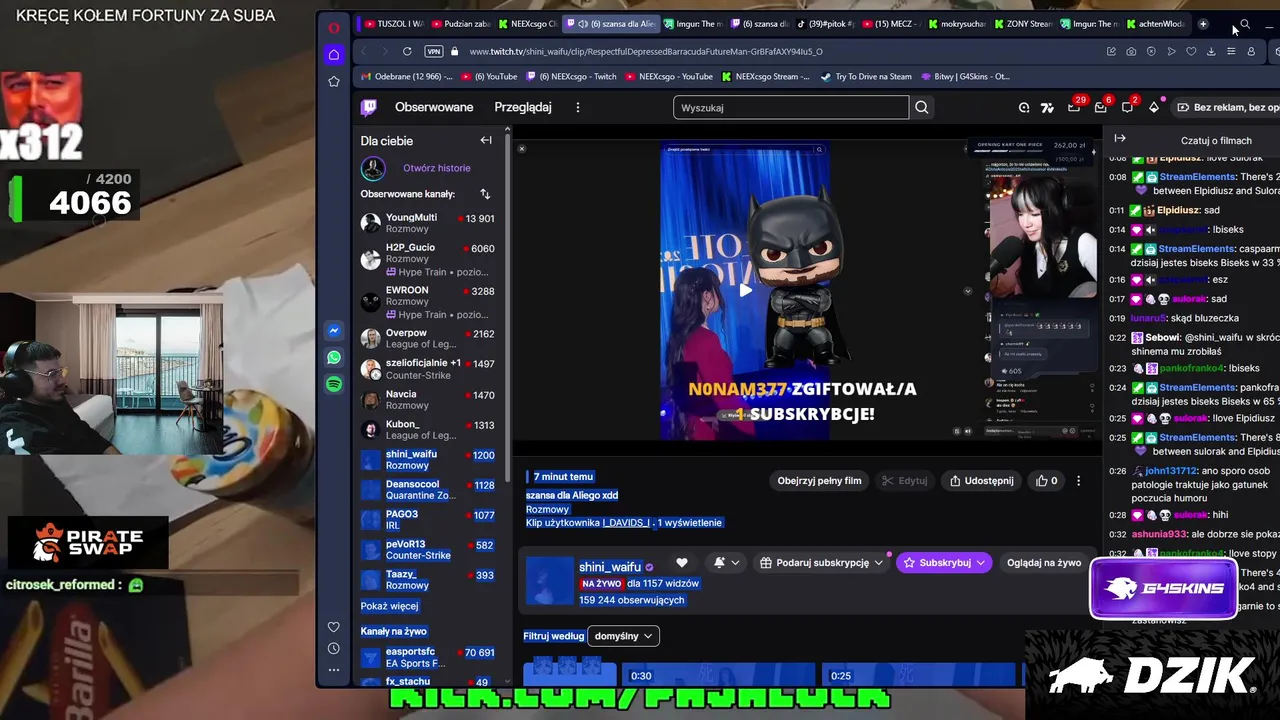Open the browser downloads icon

[1211, 51]
